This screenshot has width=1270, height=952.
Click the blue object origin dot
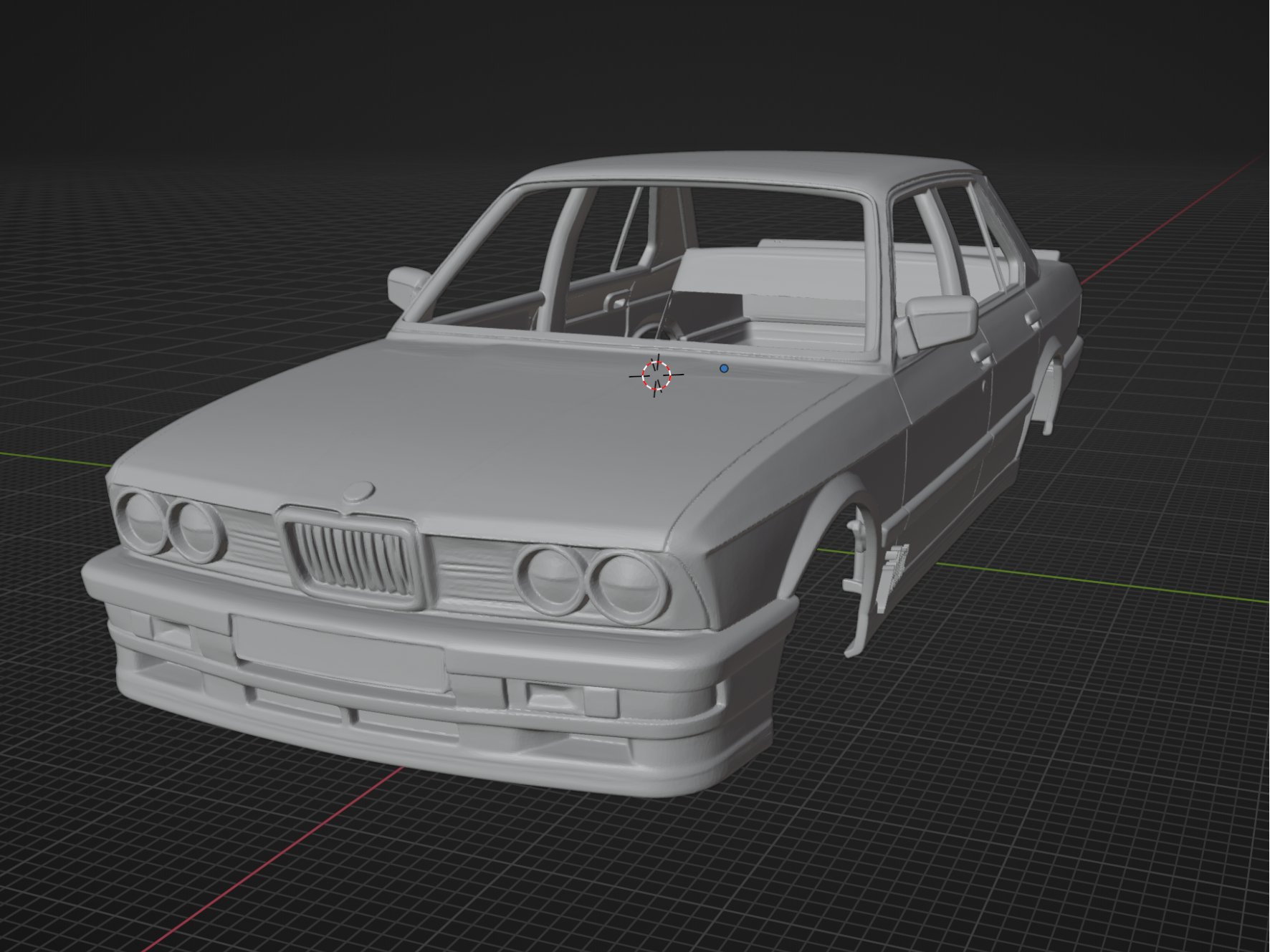pos(724,368)
